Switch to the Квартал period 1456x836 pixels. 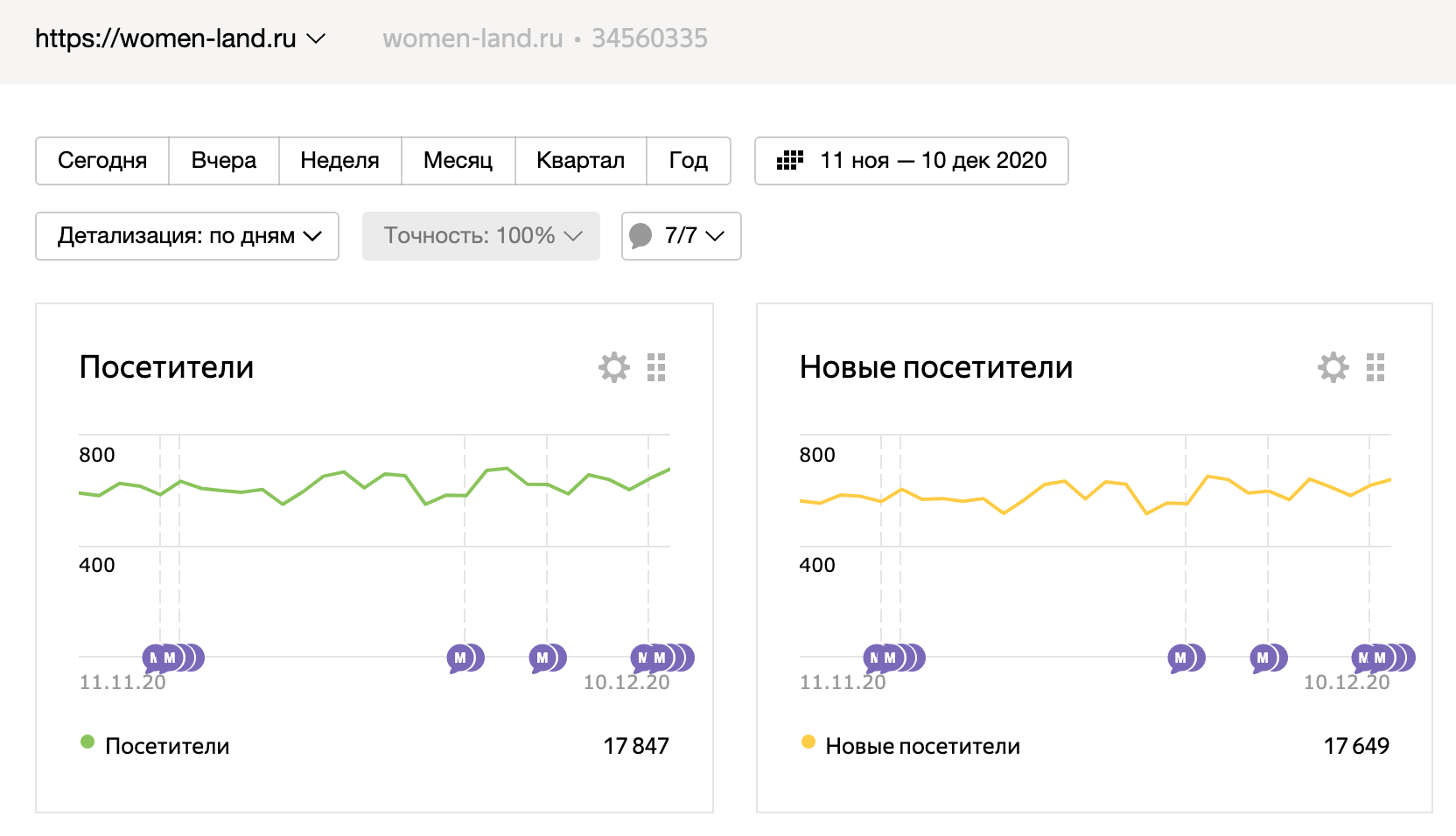pos(580,161)
